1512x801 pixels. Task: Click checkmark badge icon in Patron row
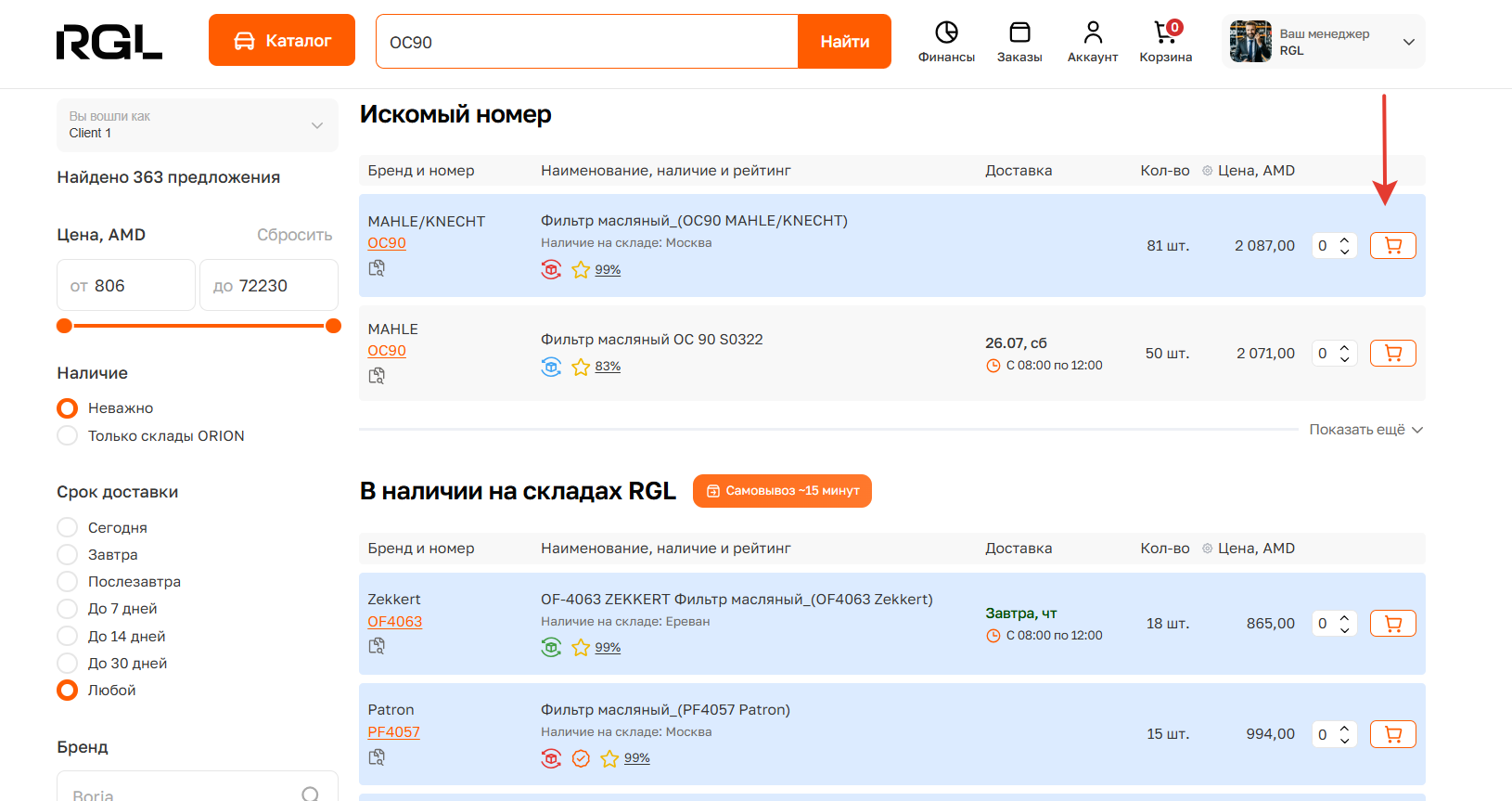[581, 758]
